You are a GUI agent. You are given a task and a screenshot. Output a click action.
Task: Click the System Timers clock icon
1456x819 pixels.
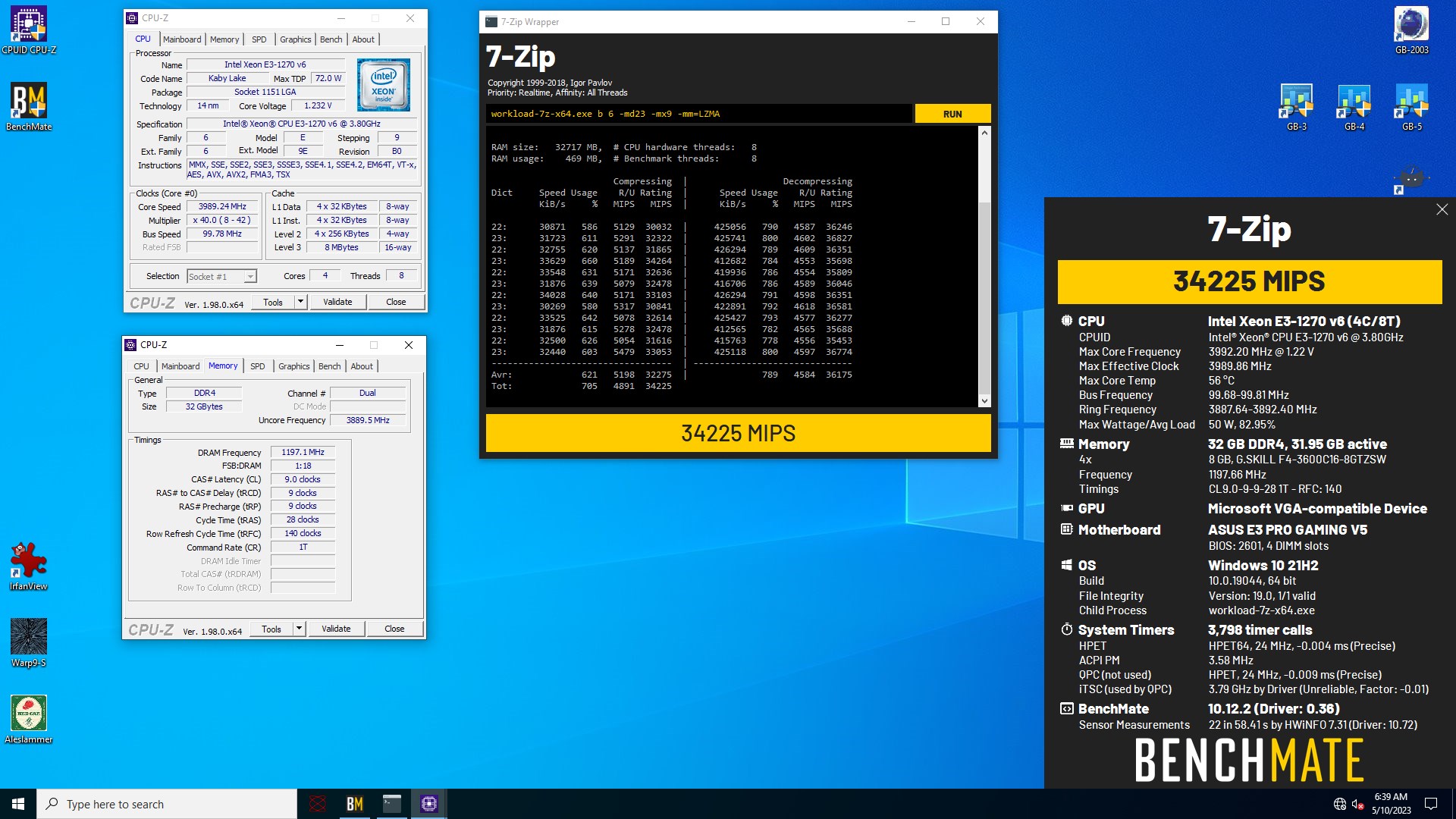tap(1067, 629)
